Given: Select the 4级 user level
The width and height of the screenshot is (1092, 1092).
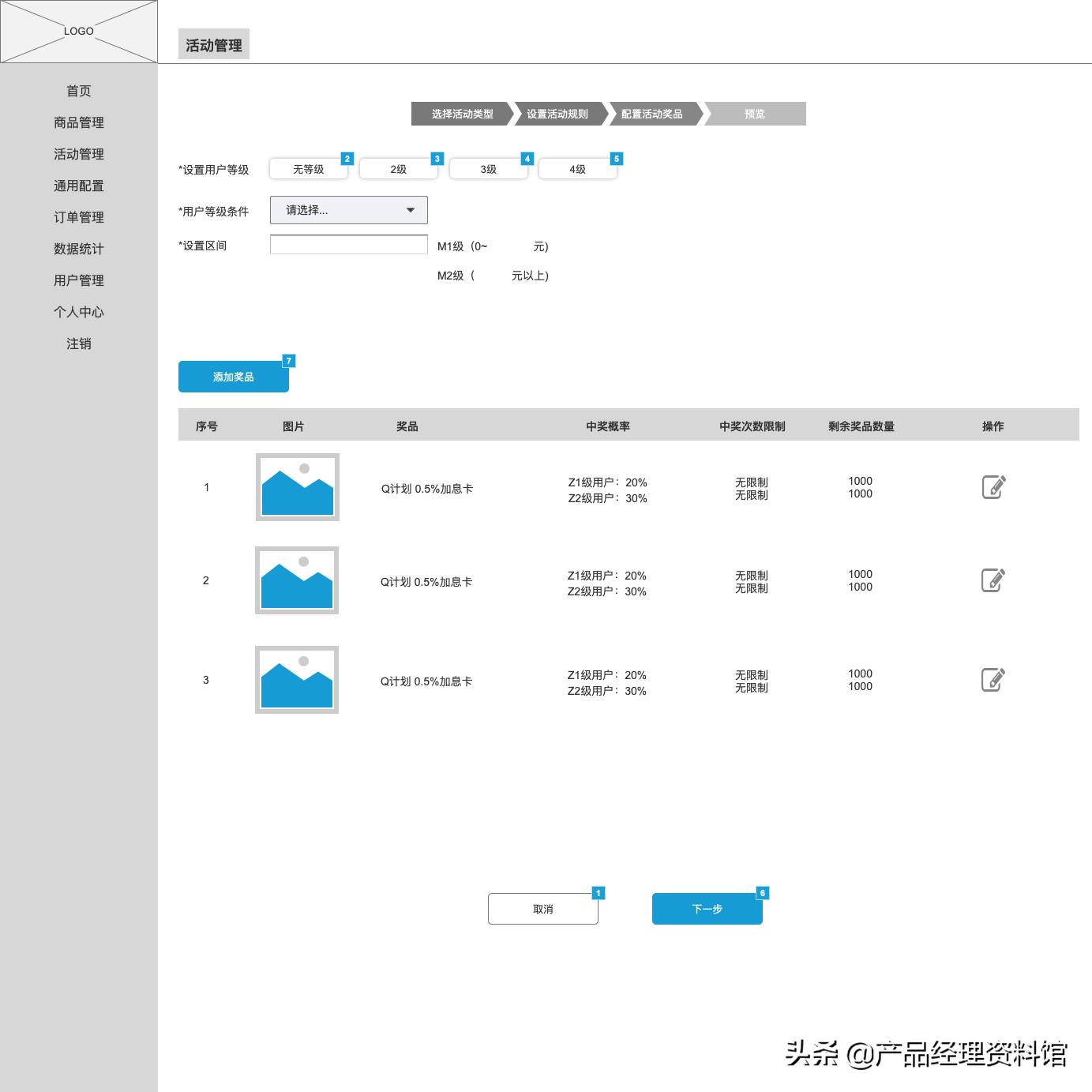Looking at the screenshot, I should point(577,168).
